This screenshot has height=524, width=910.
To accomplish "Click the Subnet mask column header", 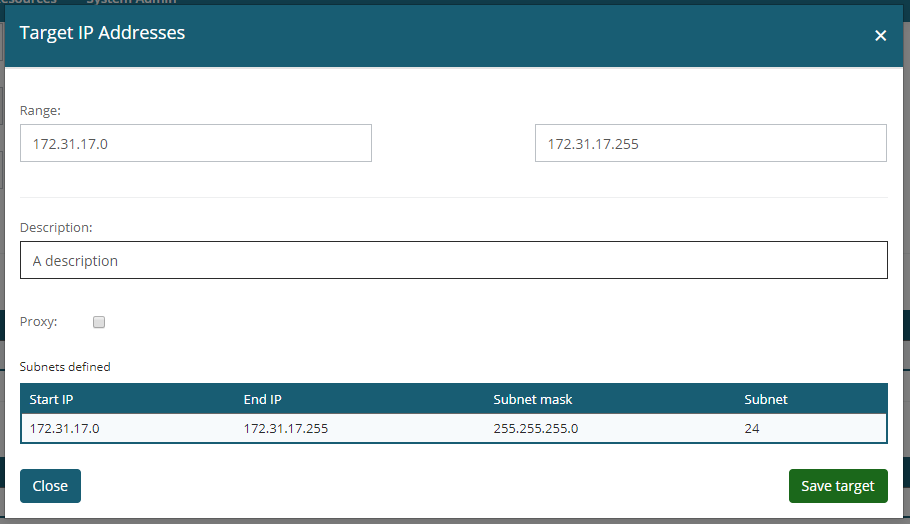I will 533,399.
